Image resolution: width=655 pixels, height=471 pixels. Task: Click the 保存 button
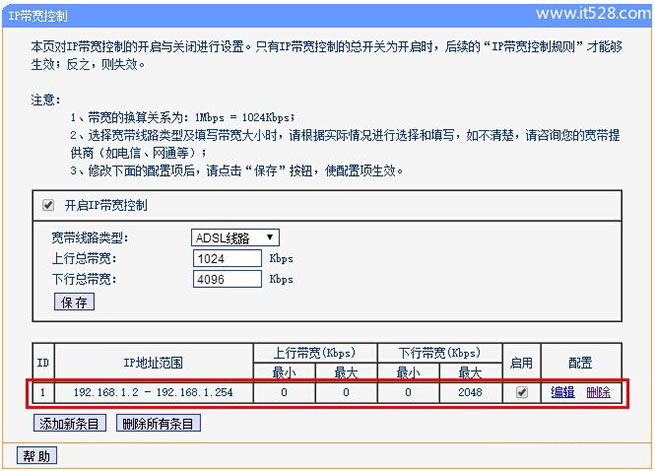point(74,302)
